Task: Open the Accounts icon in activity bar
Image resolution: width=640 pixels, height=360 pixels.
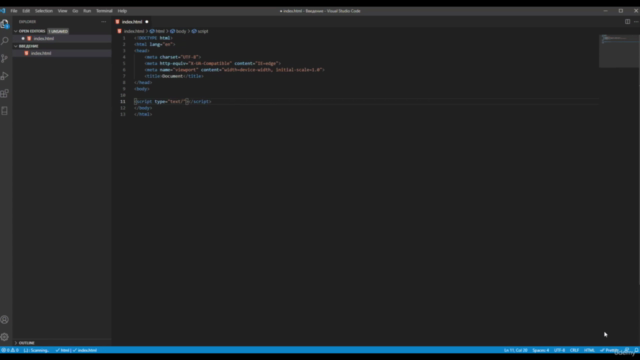Action: pyautogui.click(x=5, y=320)
